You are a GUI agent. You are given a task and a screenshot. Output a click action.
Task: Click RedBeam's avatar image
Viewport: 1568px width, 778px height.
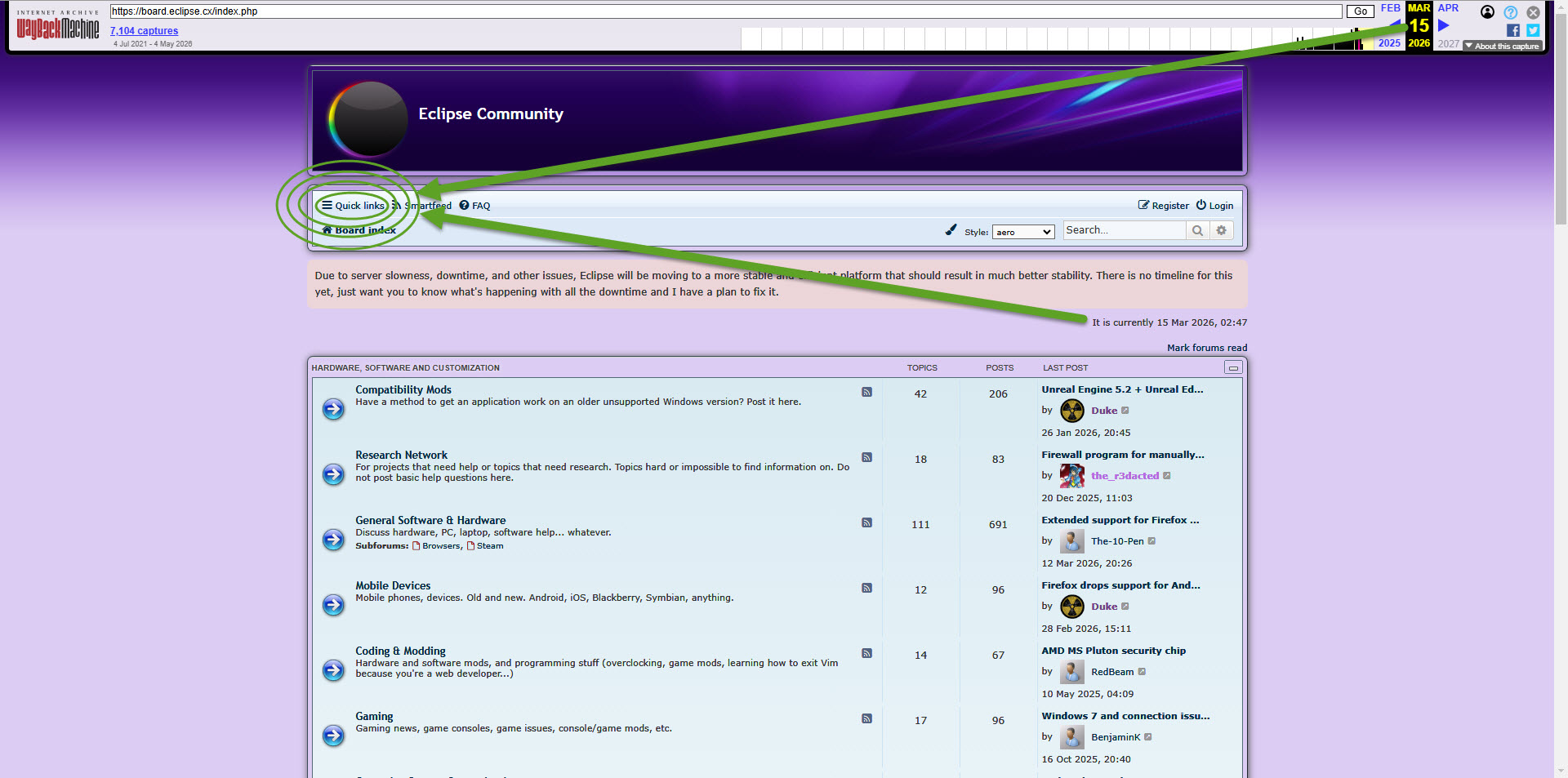pos(1072,672)
